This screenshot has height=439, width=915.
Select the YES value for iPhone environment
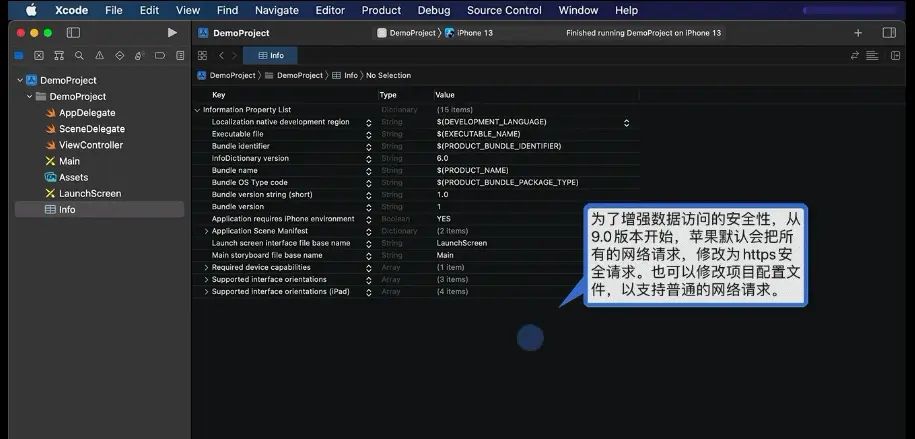coord(443,219)
